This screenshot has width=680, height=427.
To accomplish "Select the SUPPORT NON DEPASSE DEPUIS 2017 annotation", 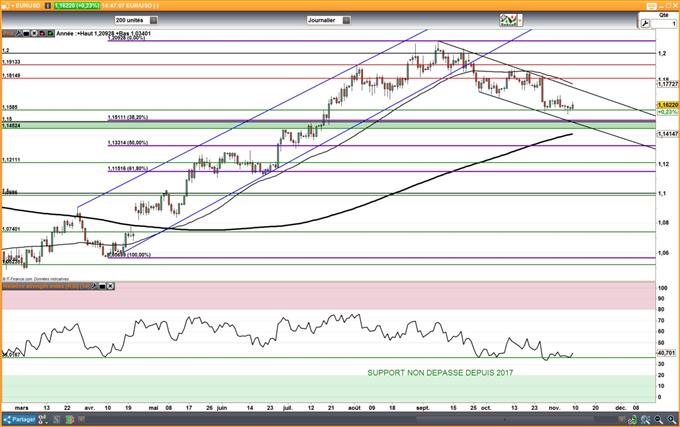I will pyautogui.click(x=440, y=373).
